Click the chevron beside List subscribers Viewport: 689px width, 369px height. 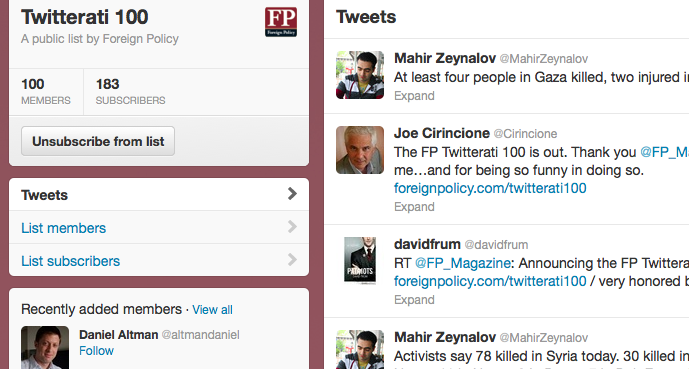[292, 260]
